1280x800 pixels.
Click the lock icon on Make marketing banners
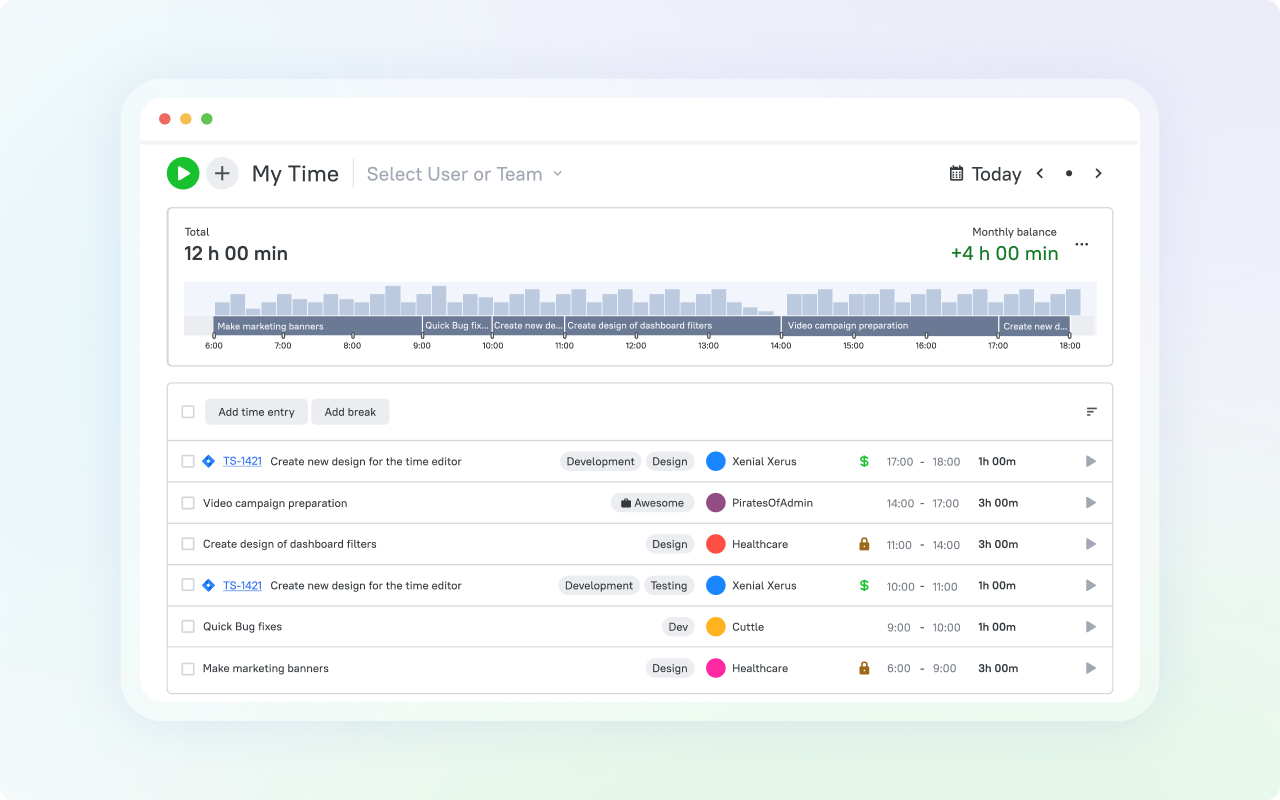pyautogui.click(x=864, y=668)
